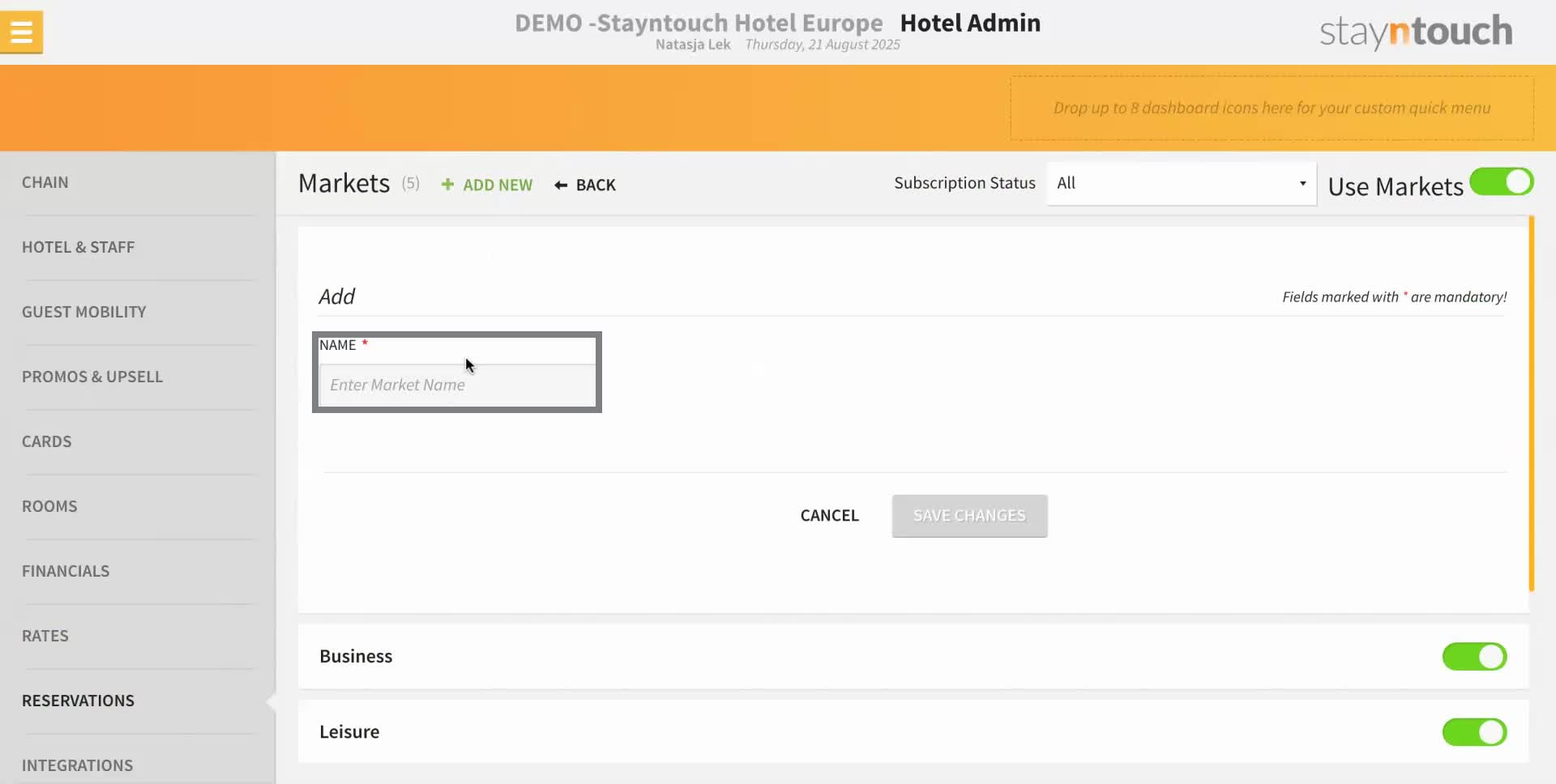Open the Financials section

pyautogui.click(x=66, y=571)
